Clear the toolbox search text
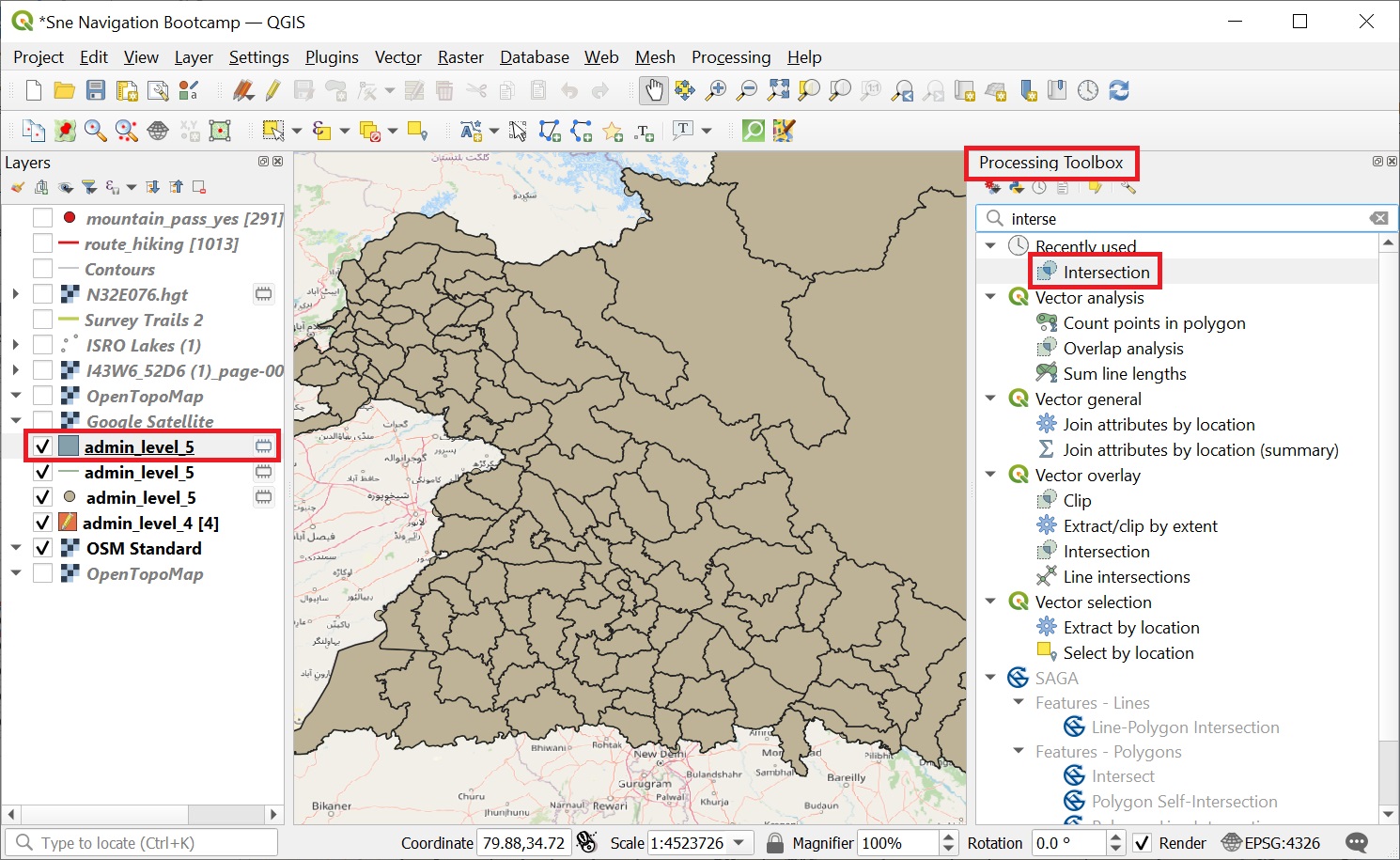The width and height of the screenshot is (1400, 860). click(x=1378, y=218)
